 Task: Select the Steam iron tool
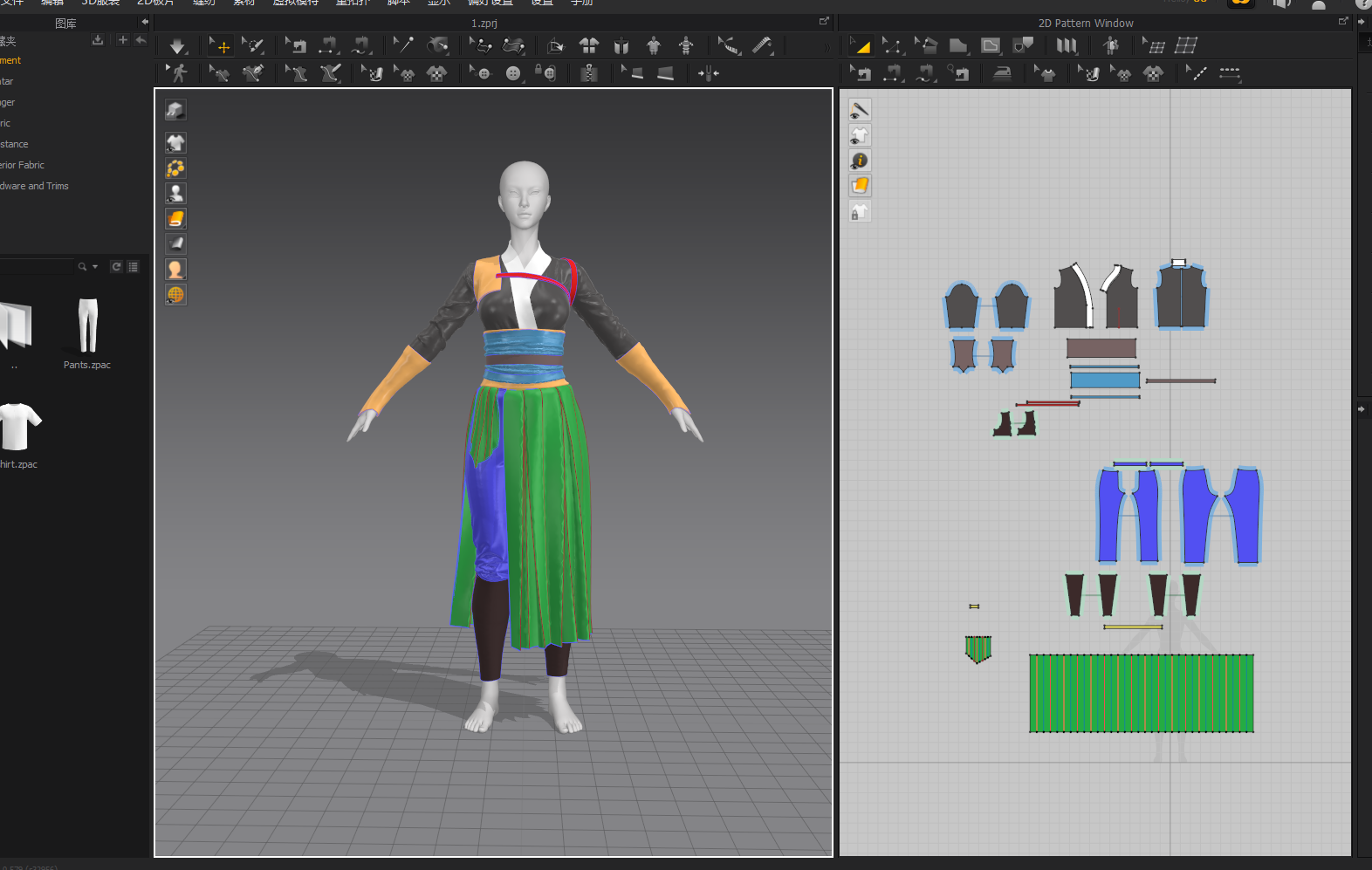[x=1002, y=73]
